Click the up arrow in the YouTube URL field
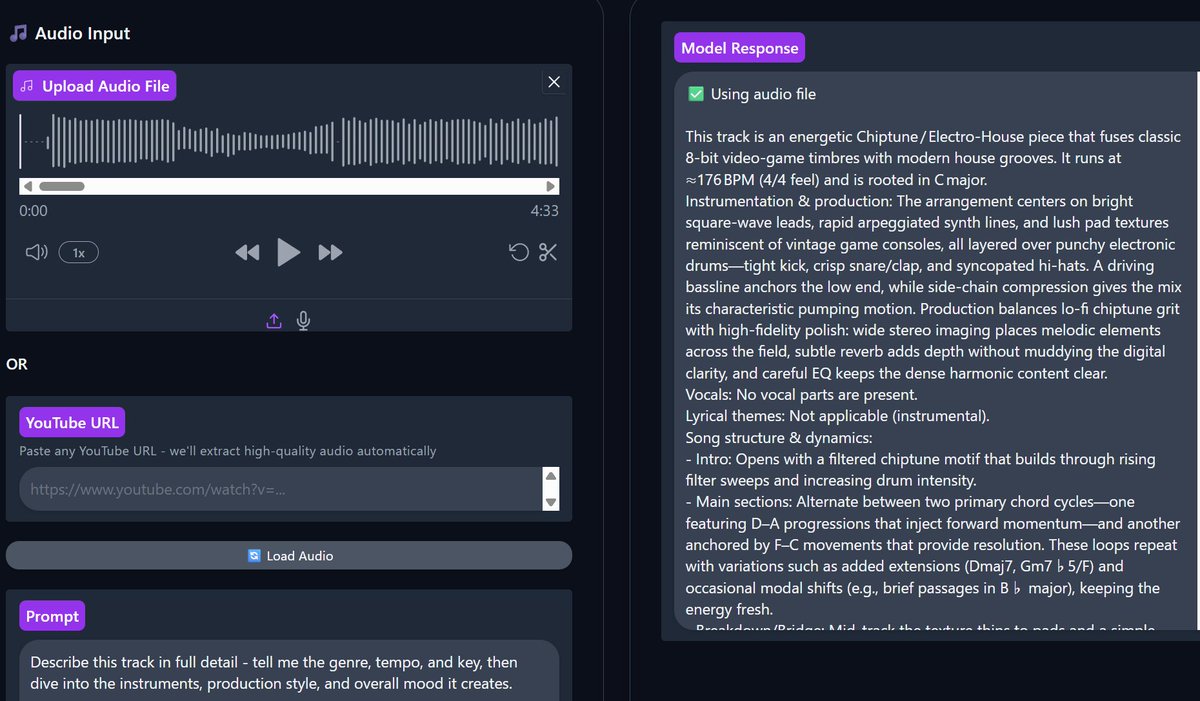 (551, 477)
